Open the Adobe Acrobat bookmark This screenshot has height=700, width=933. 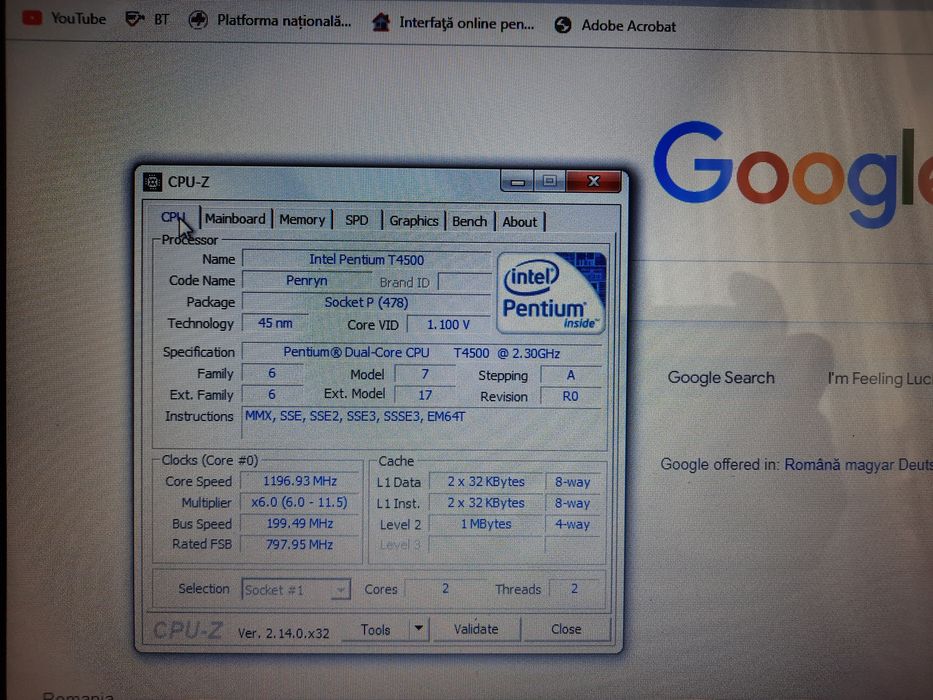[615, 26]
